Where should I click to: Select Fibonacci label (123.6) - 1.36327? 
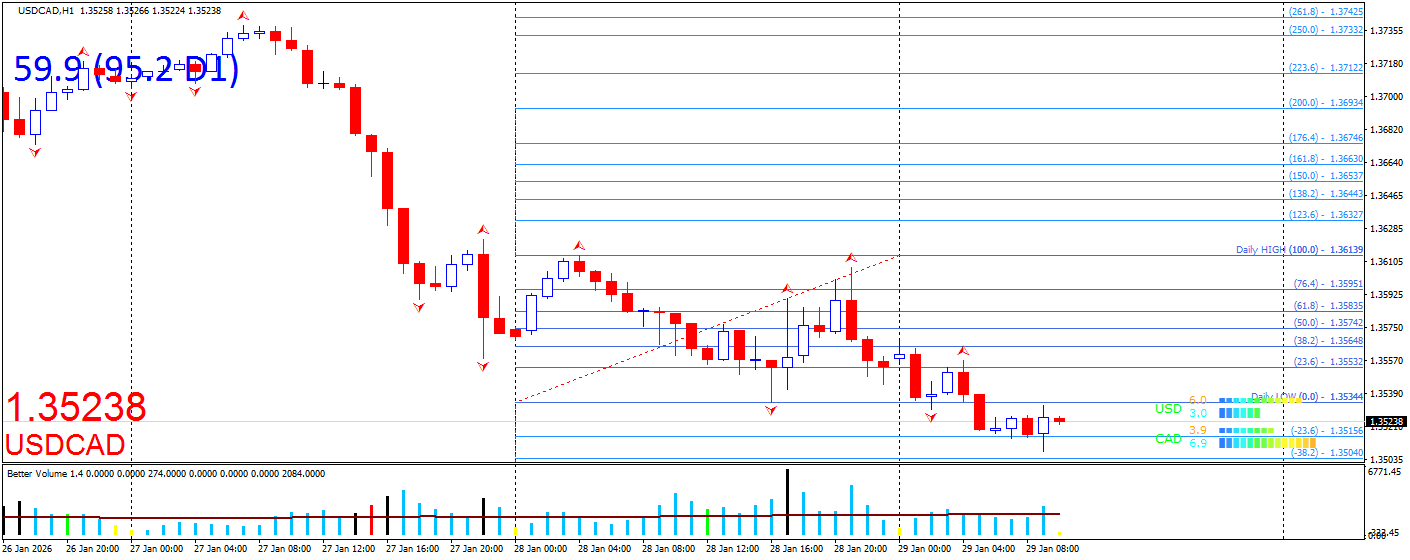coord(1327,215)
